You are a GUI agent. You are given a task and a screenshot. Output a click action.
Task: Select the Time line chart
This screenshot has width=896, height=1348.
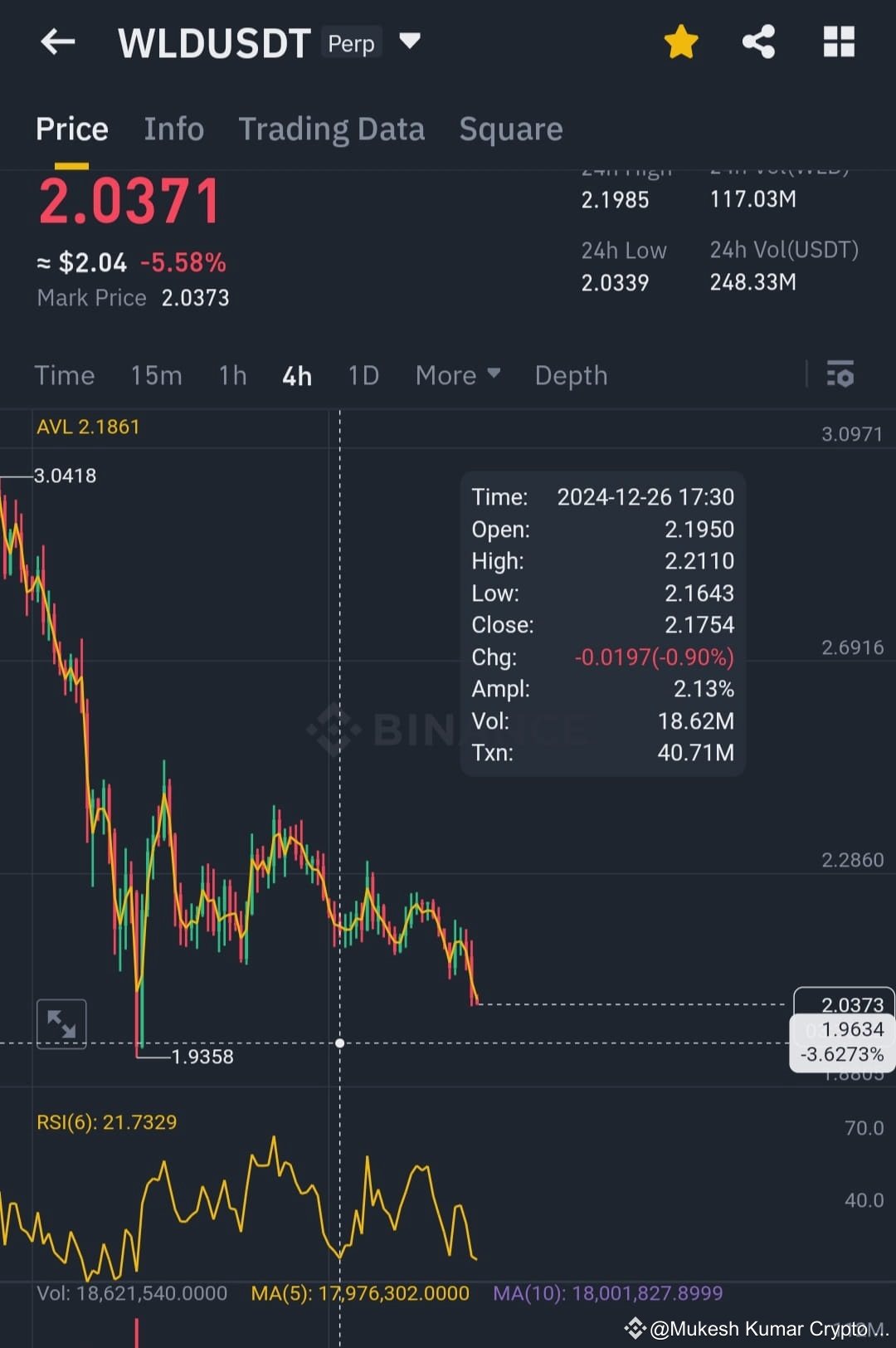coord(64,375)
